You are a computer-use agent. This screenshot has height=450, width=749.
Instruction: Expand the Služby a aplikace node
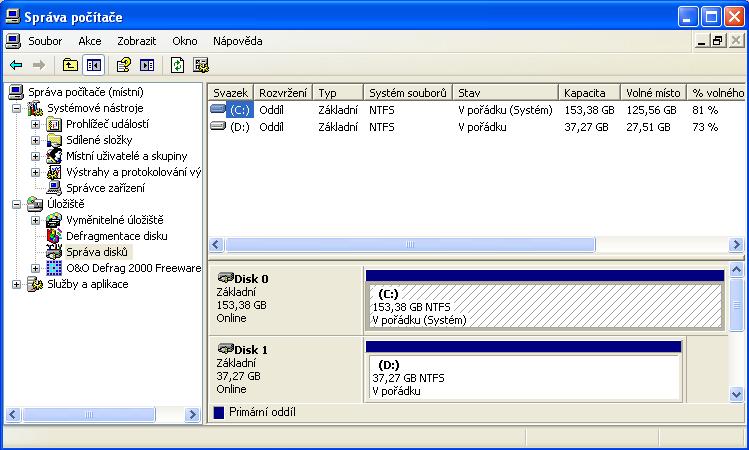coord(17,284)
